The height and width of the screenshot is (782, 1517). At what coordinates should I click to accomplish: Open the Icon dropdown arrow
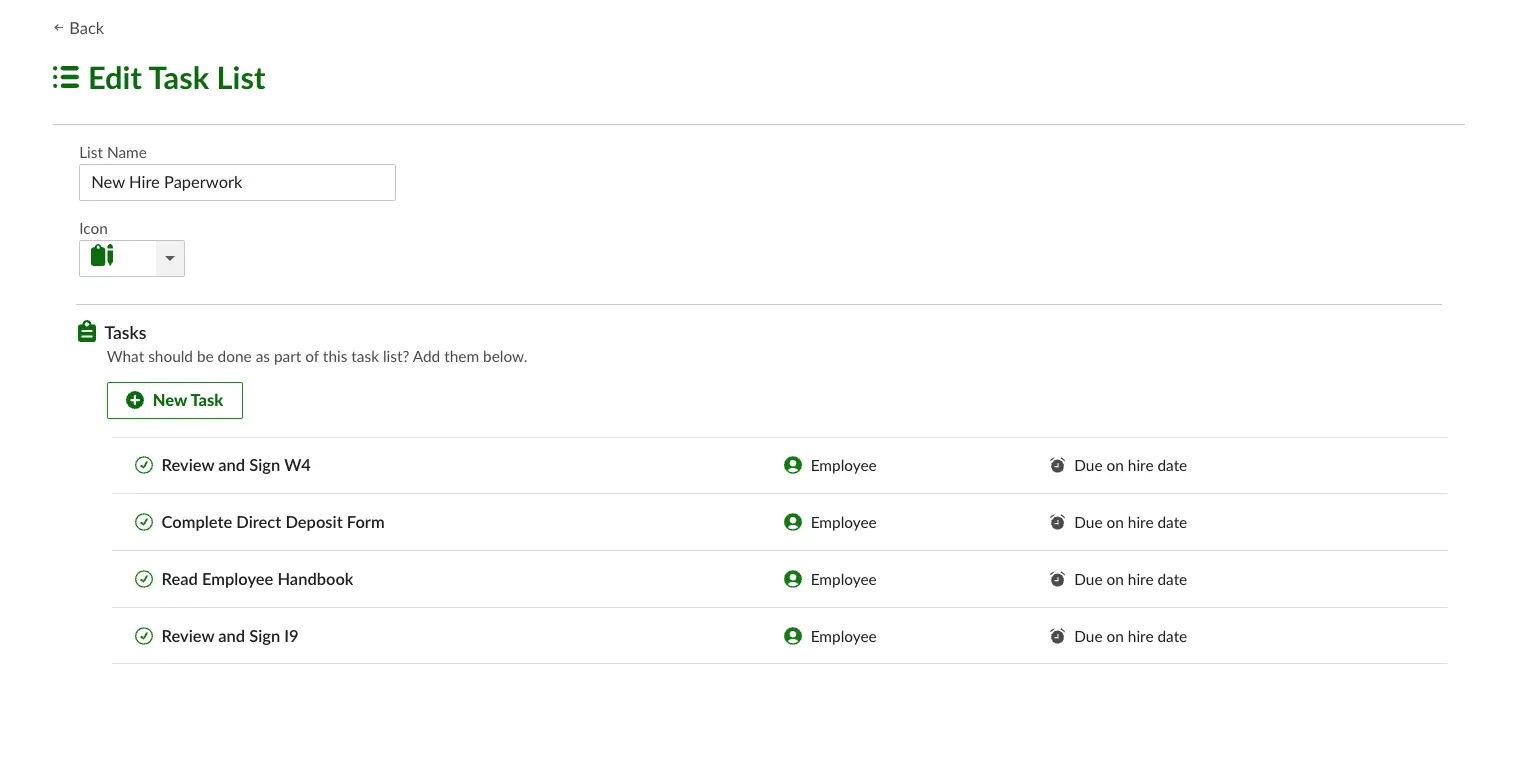coord(170,258)
